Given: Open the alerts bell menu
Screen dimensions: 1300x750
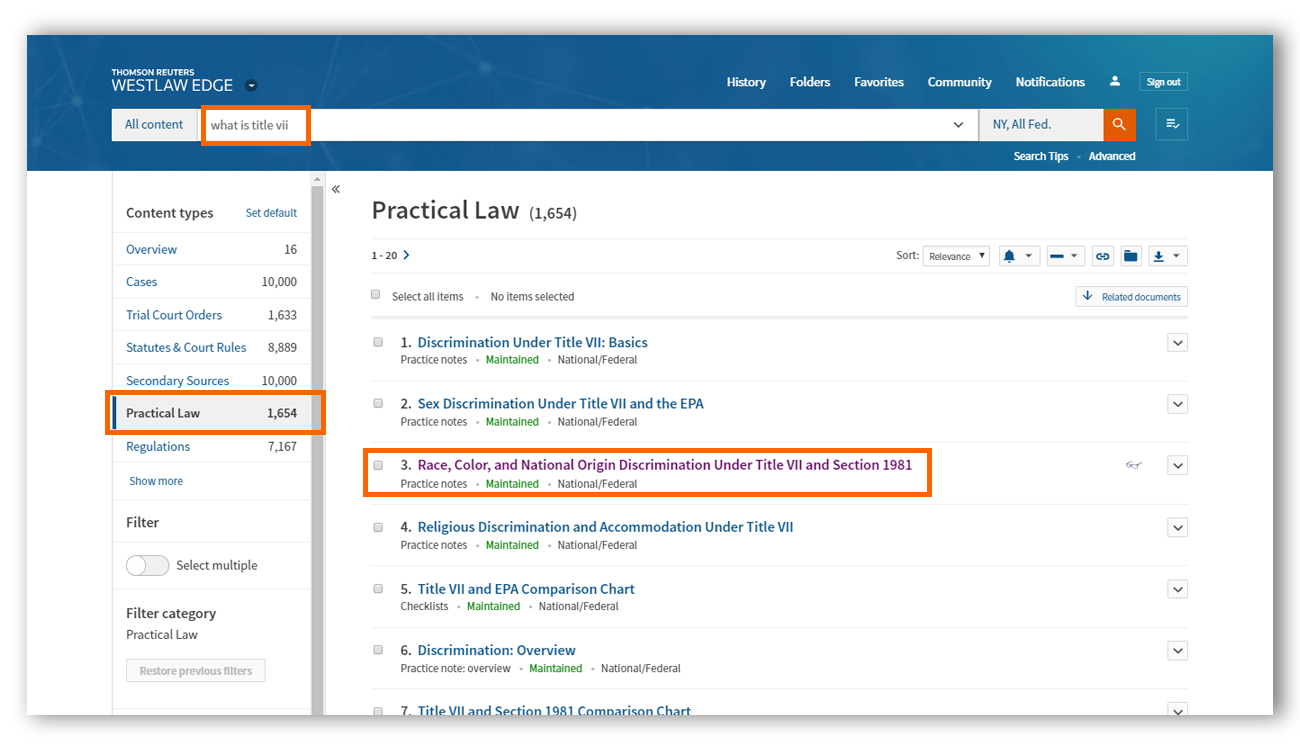Looking at the screenshot, I should [x=1010, y=256].
